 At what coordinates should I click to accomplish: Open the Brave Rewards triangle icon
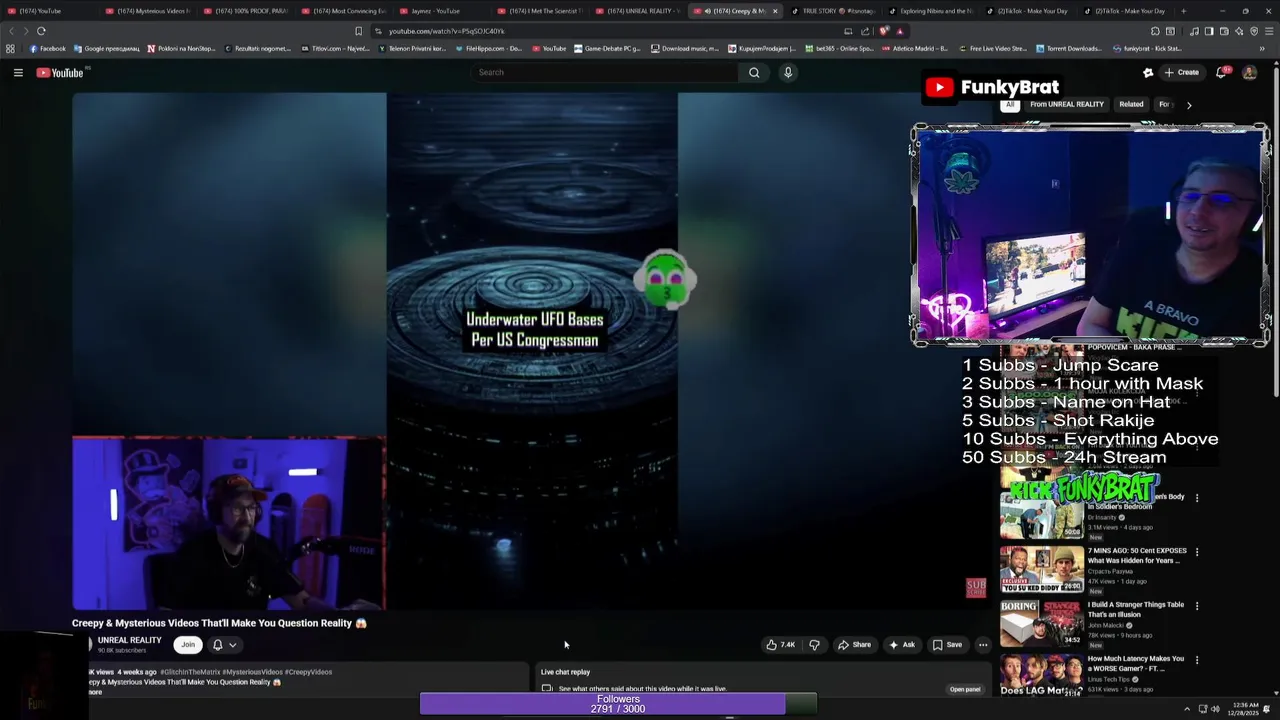[x=899, y=31]
